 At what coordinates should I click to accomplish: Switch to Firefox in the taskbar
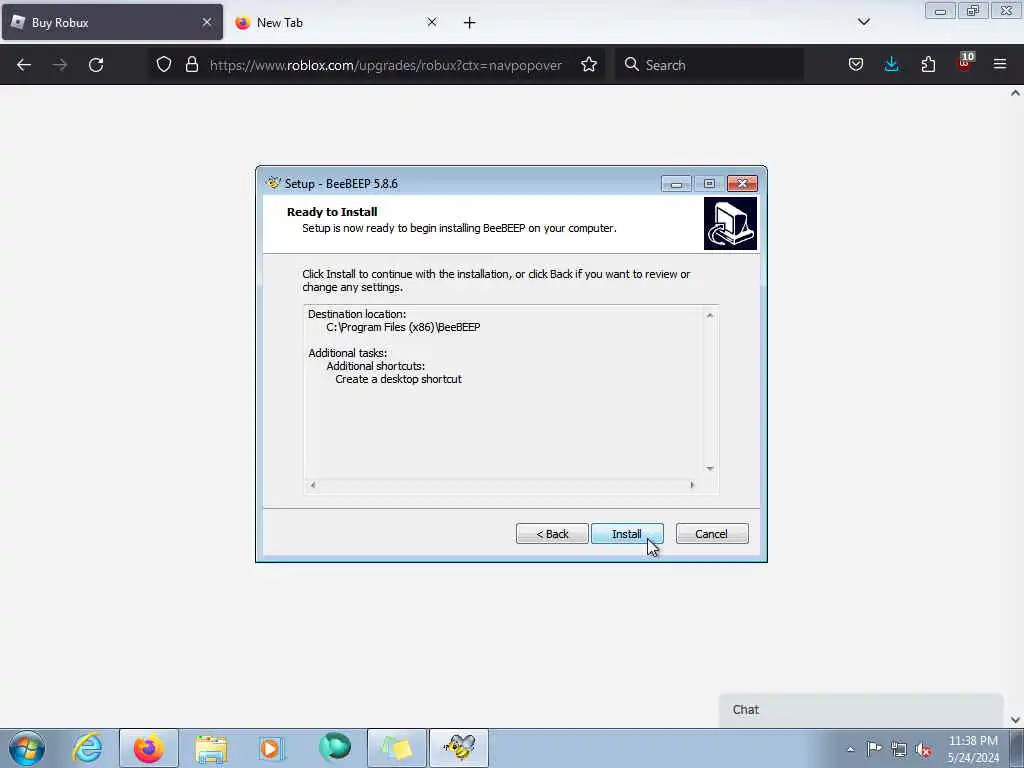(149, 748)
